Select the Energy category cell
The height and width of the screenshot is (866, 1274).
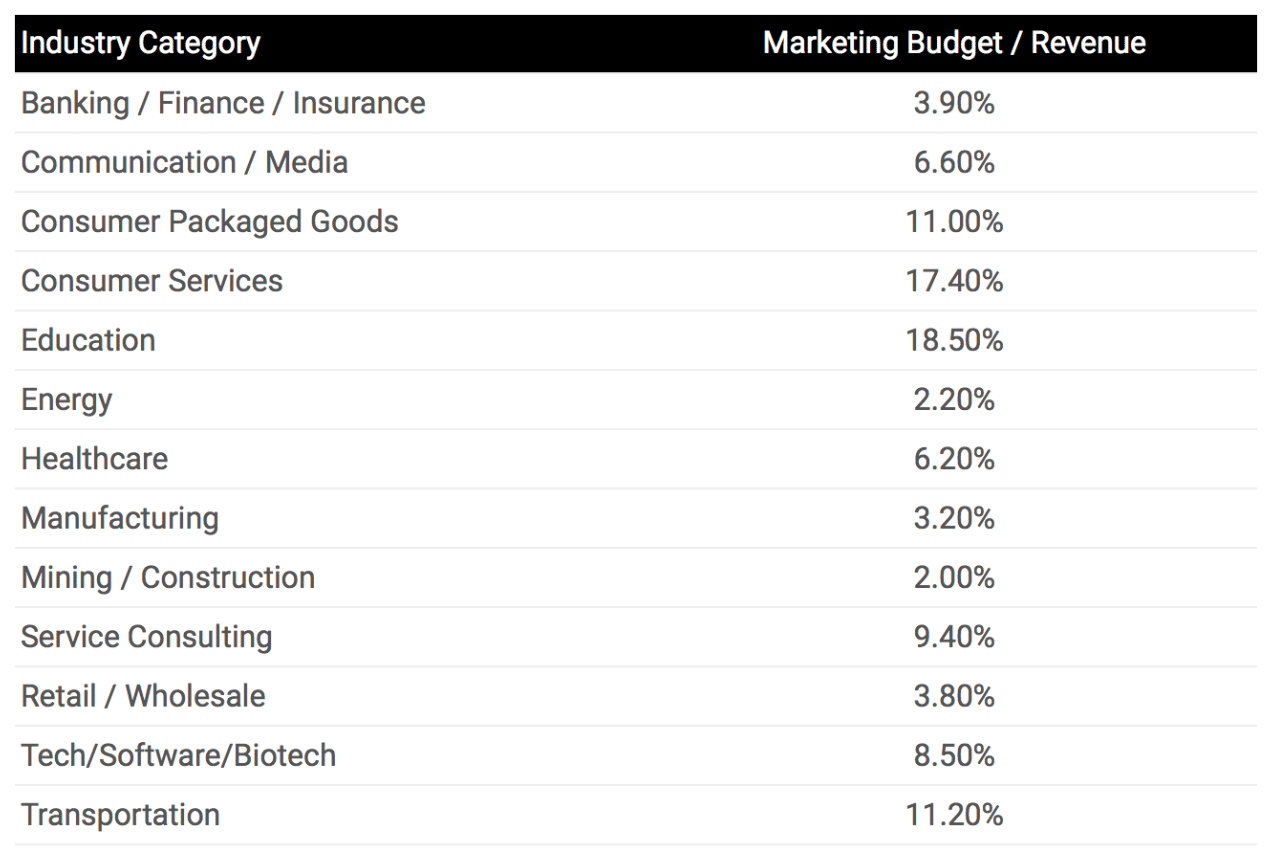[67, 400]
